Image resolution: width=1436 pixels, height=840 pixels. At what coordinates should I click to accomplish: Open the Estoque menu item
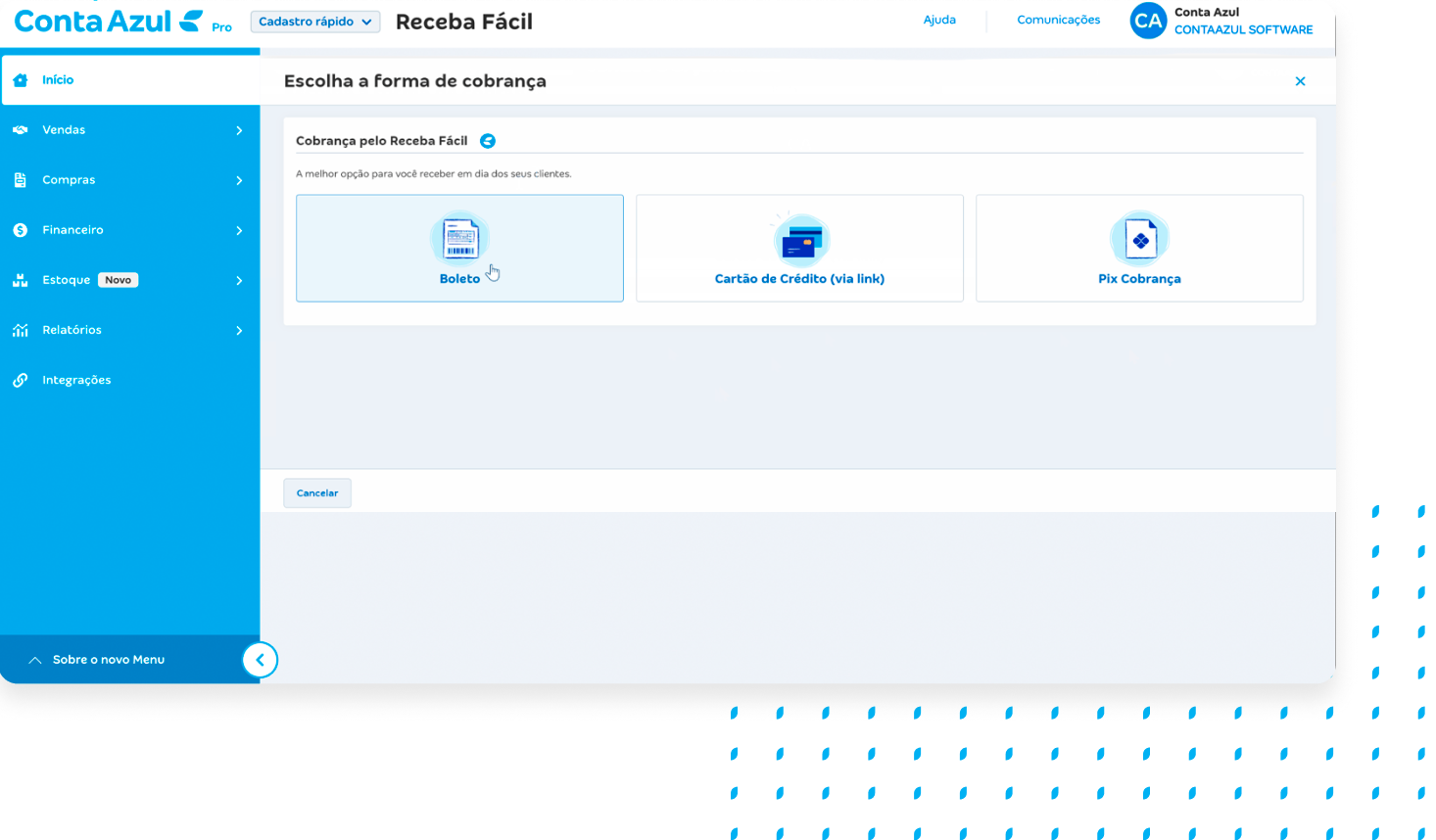[x=130, y=280]
